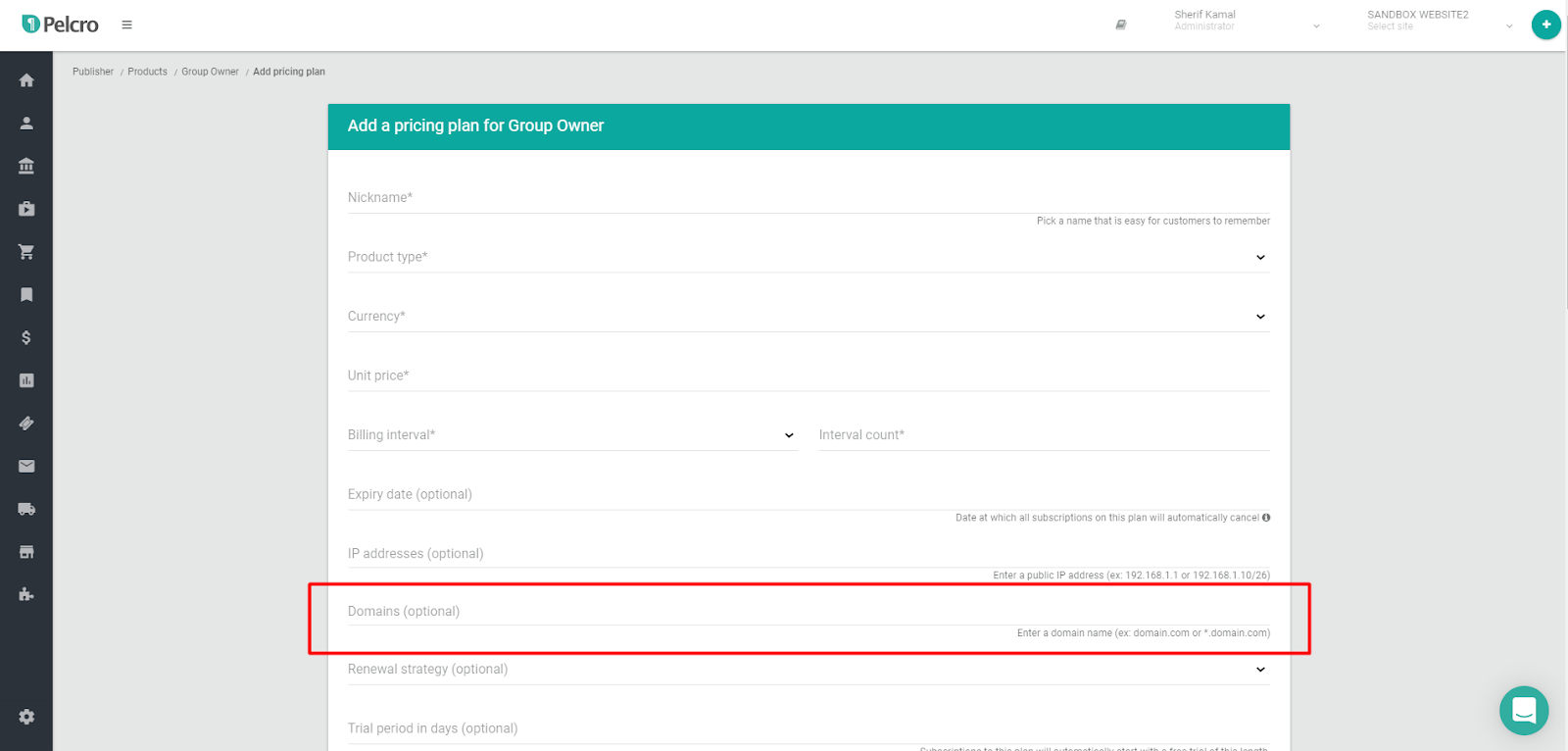Focus the Nickname text field

[808, 198]
